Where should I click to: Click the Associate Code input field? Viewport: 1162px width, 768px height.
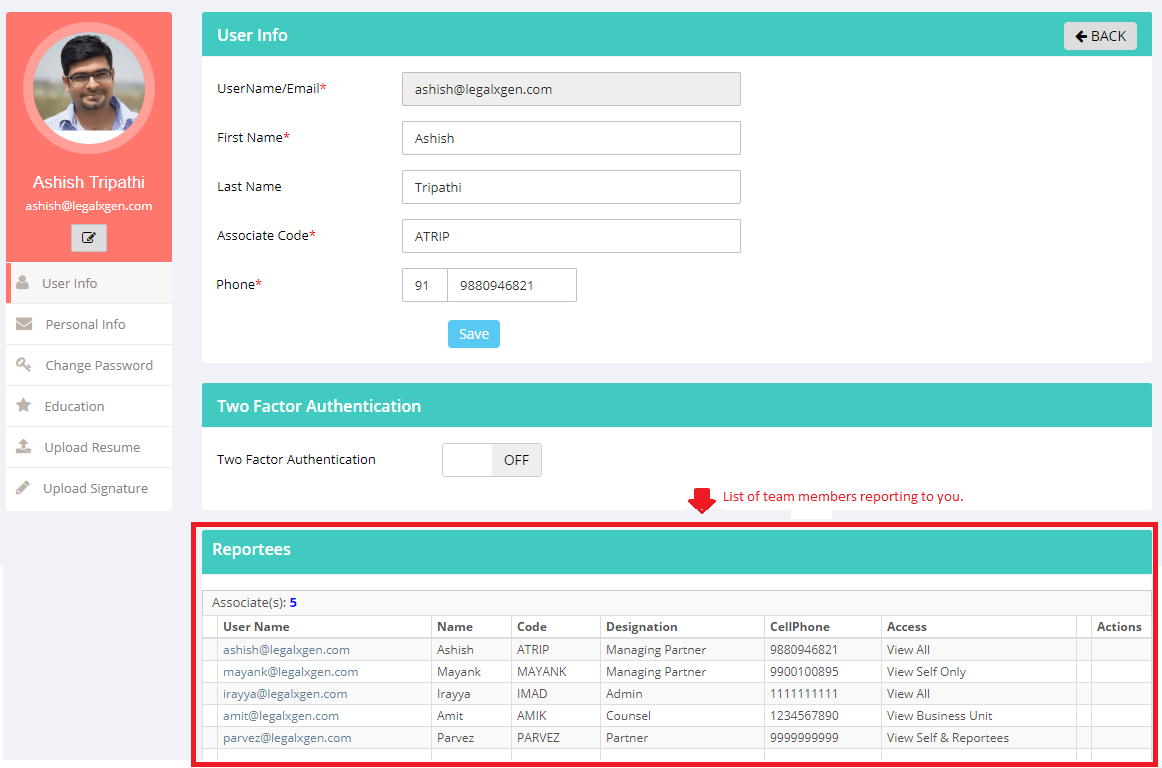click(570, 236)
